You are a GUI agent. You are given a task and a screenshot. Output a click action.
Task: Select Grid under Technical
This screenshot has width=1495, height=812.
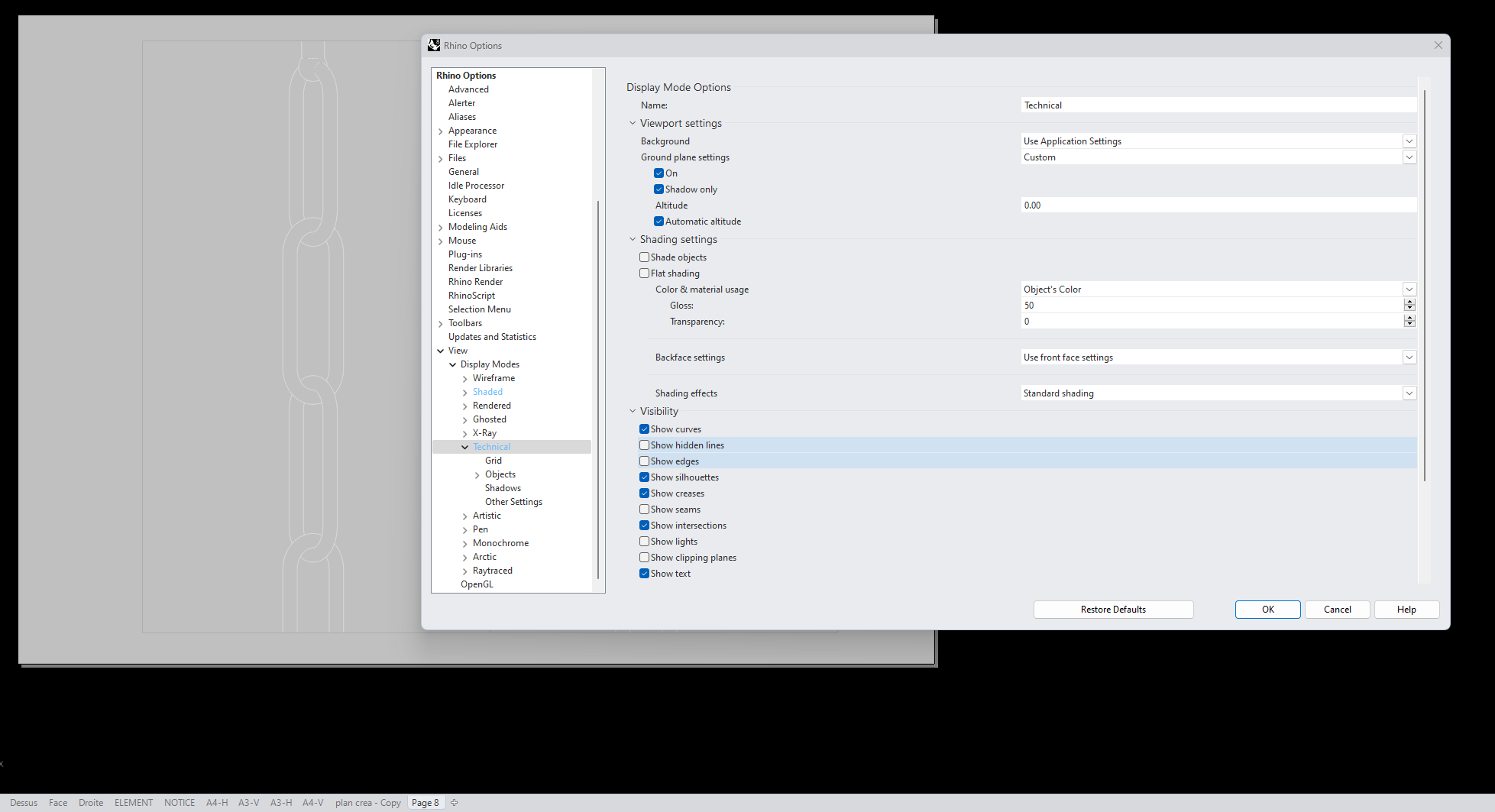pos(493,461)
